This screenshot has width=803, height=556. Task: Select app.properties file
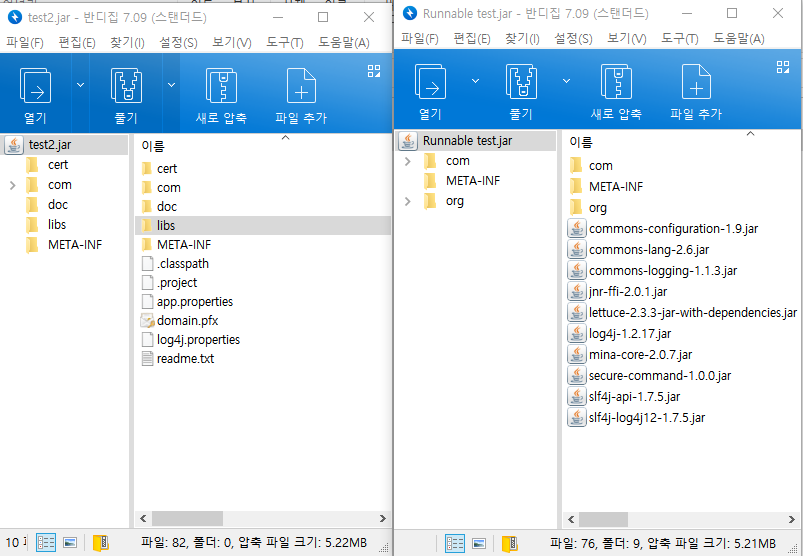click(187, 302)
